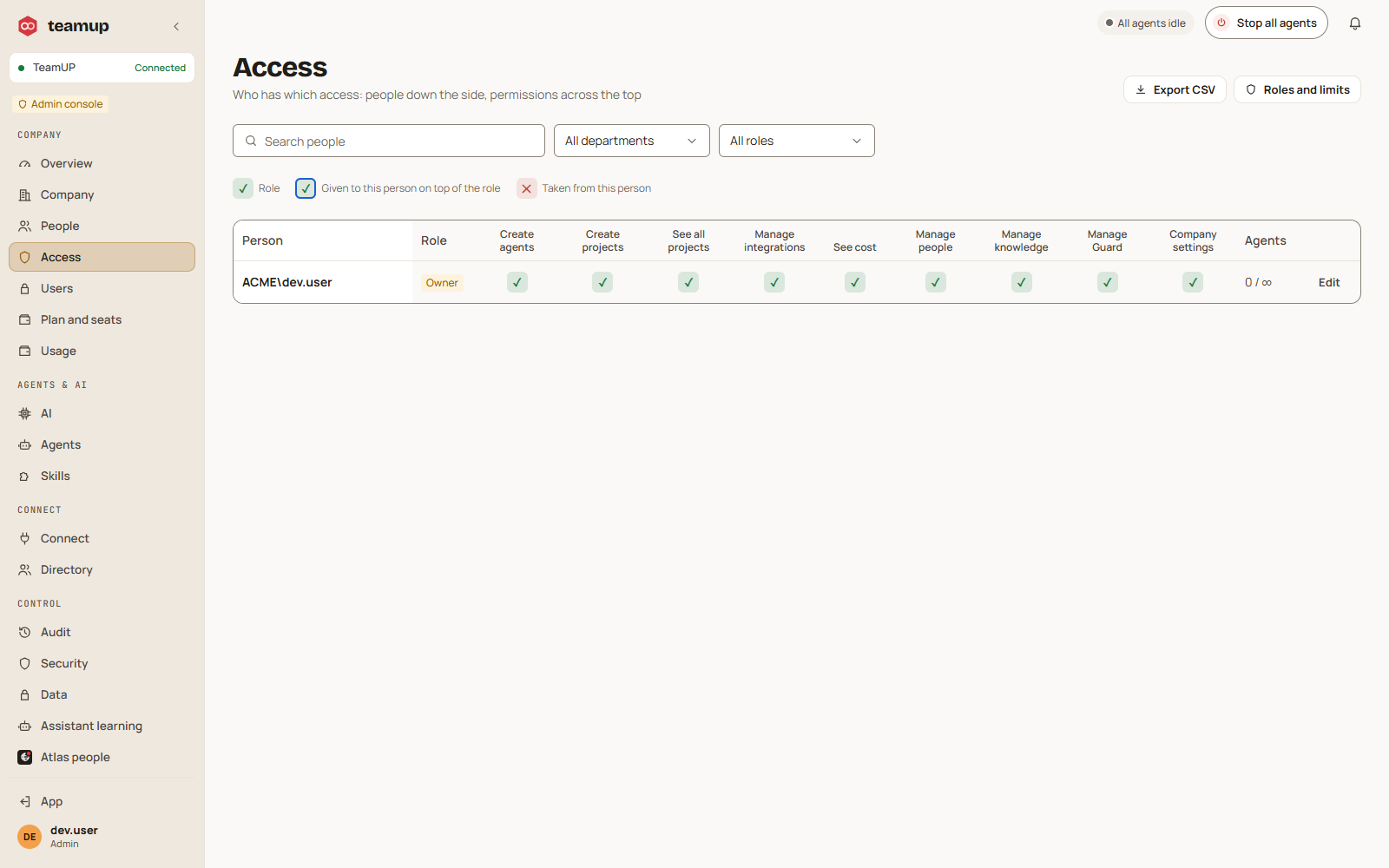Screen dimensions: 1389x868
Task: Click the dev.user DE avatar
Action: pyautogui.click(x=30, y=837)
